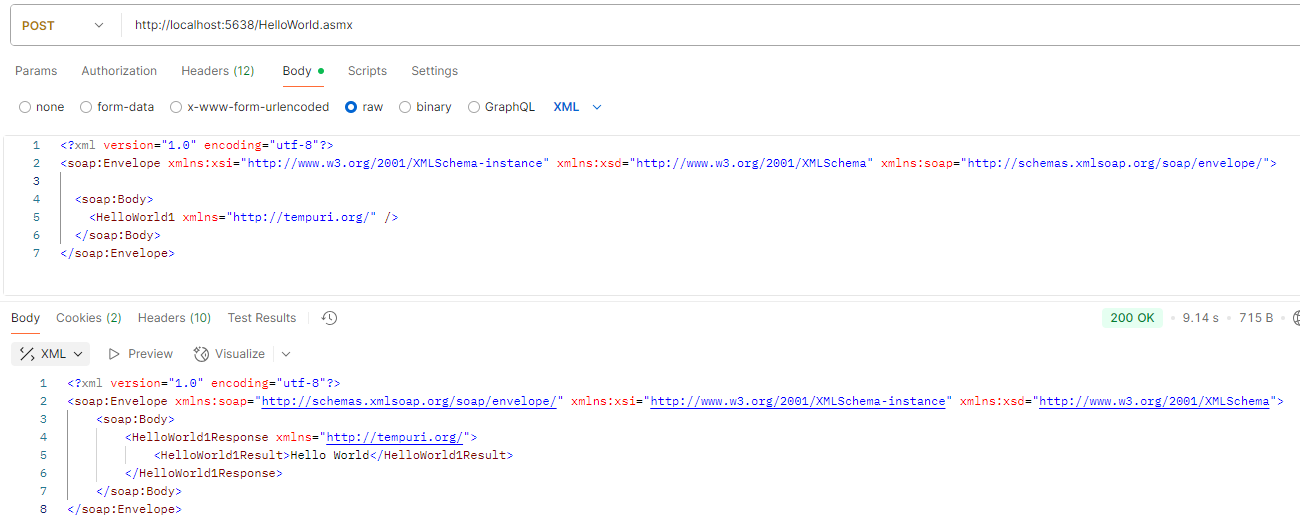Select the none body type
This screenshot has height=525, width=1300.
pyautogui.click(x=26, y=107)
